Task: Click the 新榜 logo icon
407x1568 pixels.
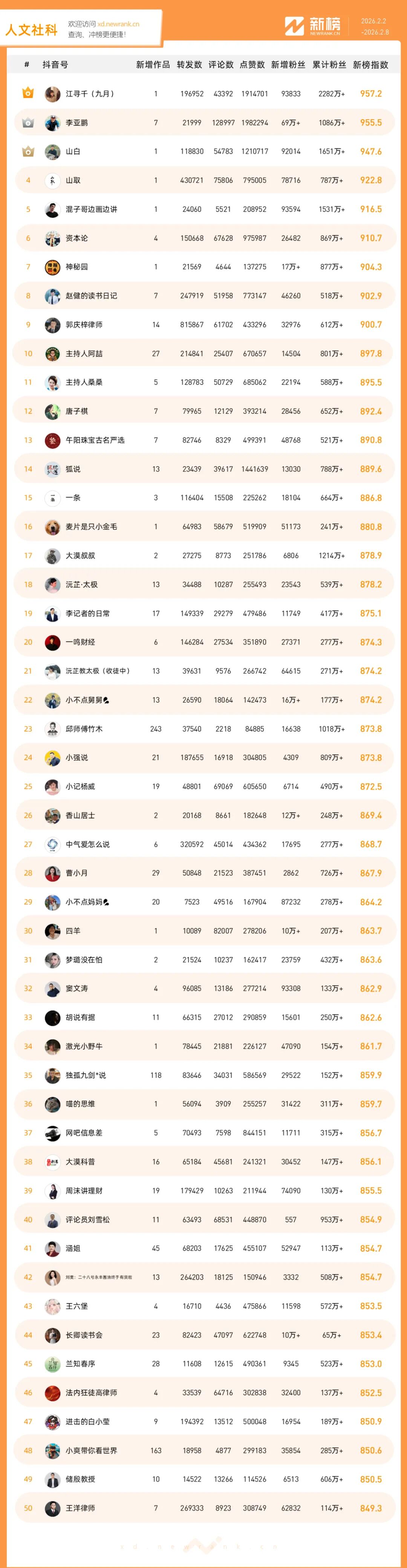Action: click(294, 26)
